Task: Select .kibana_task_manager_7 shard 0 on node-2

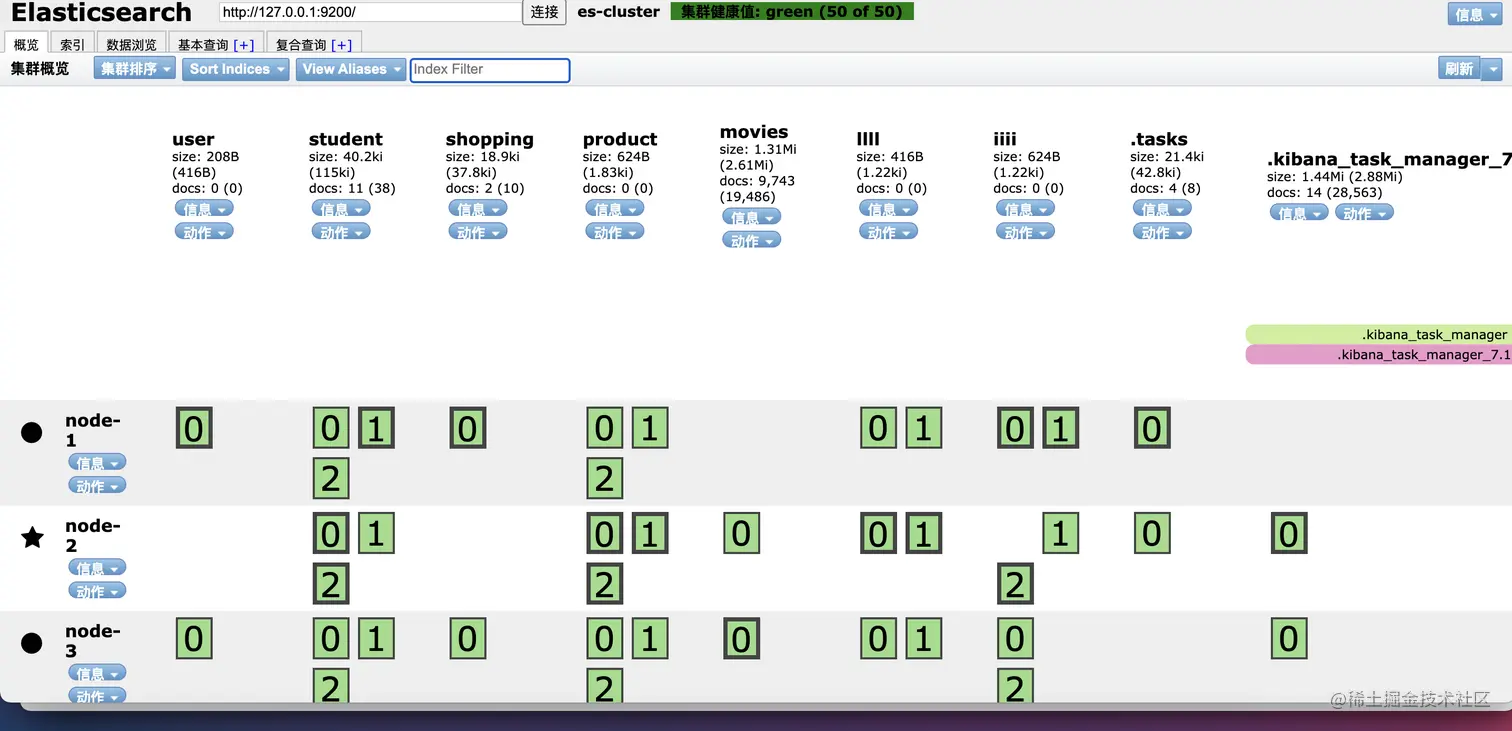Action: (1289, 534)
